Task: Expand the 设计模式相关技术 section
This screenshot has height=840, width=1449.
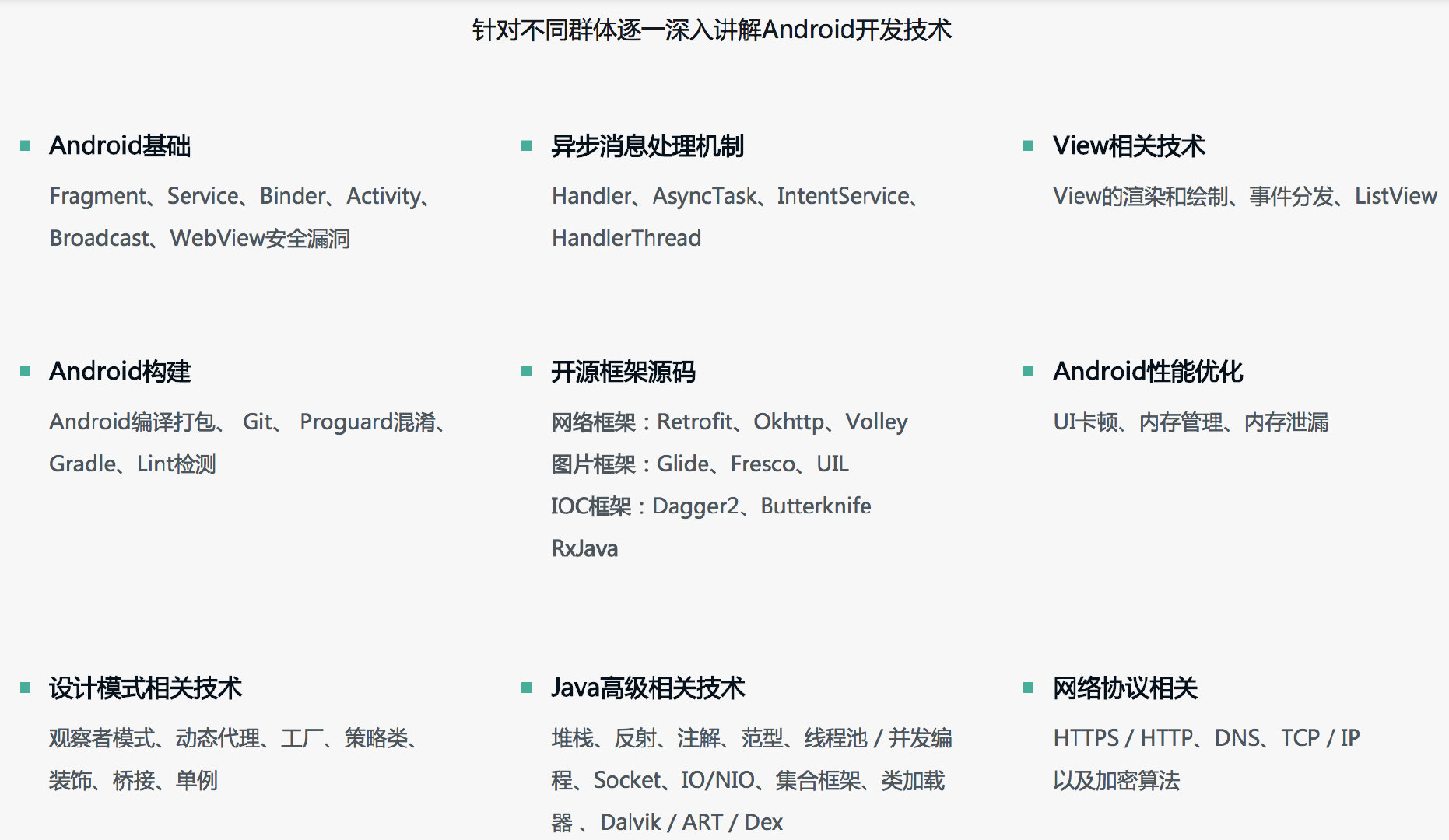Action: tap(146, 688)
